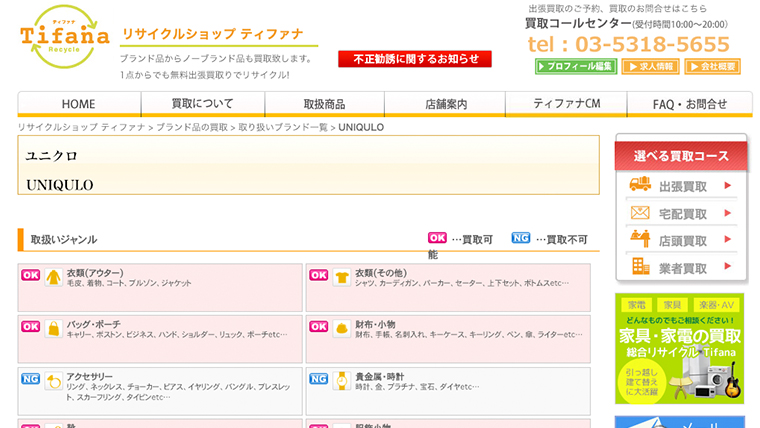Open FAQ・お問合せ navigation item
The height and width of the screenshot is (428, 760).
(x=690, y=104)
